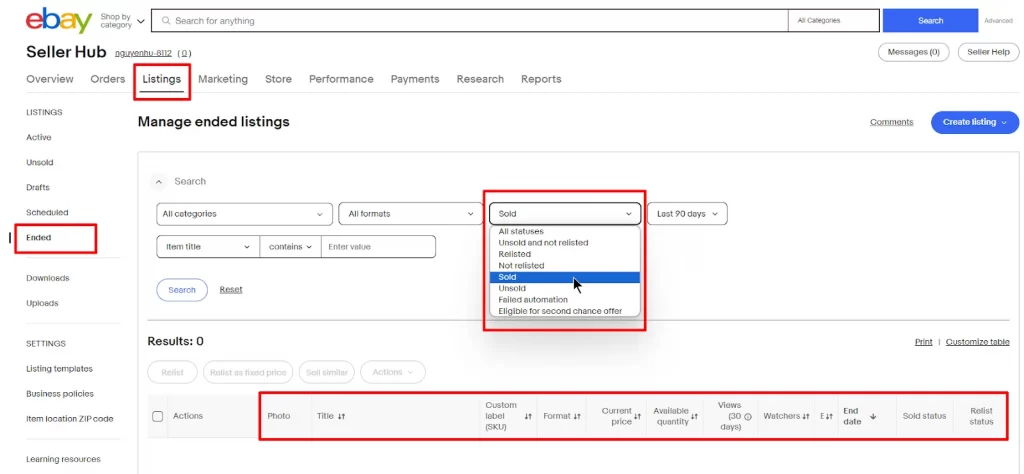Open Customize table link
This screenshot has width=1024, height=474.
tap(978, 341)
